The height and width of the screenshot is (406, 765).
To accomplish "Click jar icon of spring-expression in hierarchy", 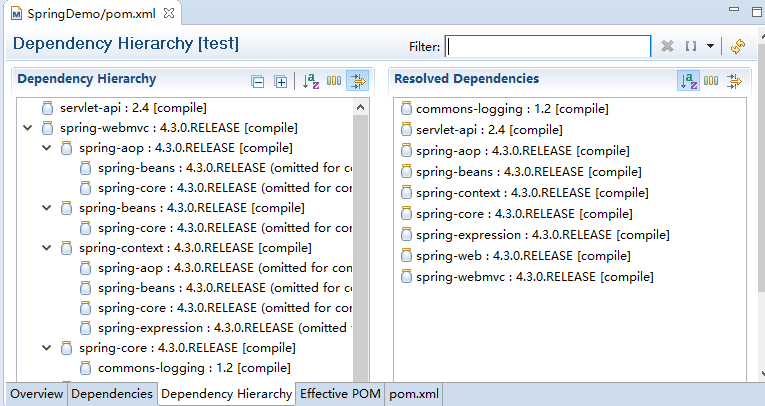I will click(x=85, y=328).
